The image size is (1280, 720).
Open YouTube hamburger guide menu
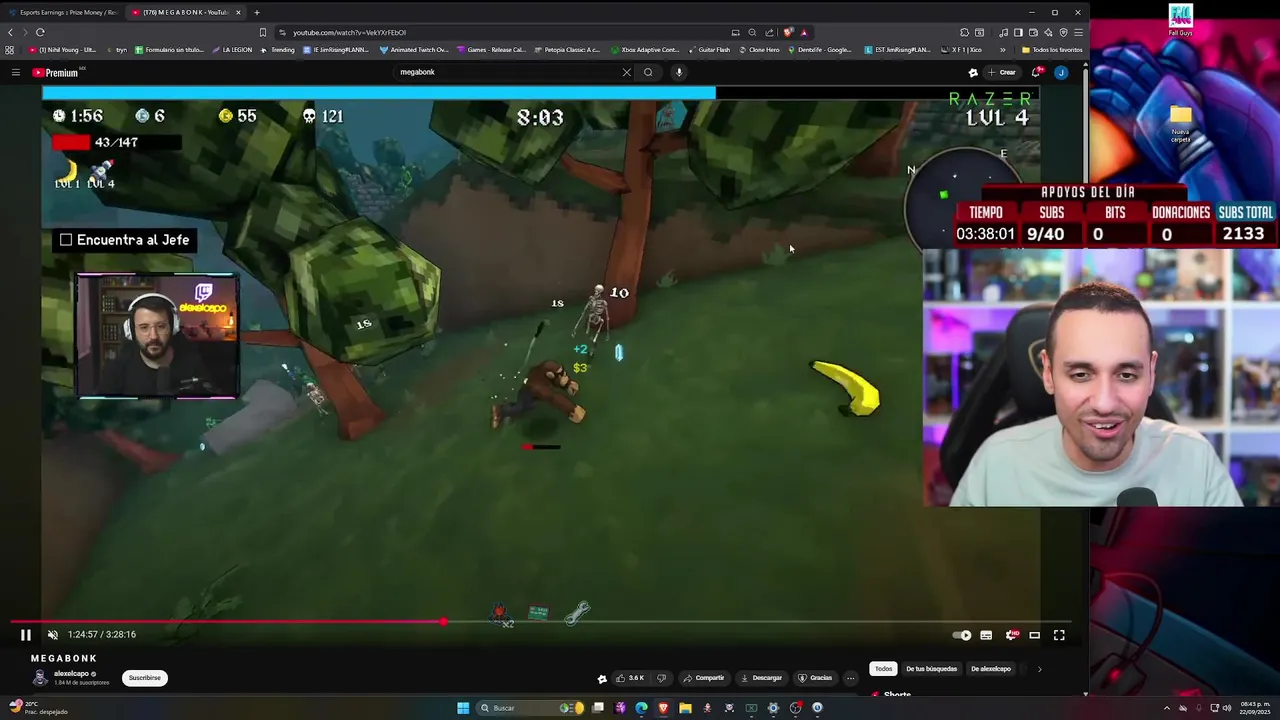(x=16, y=72)
